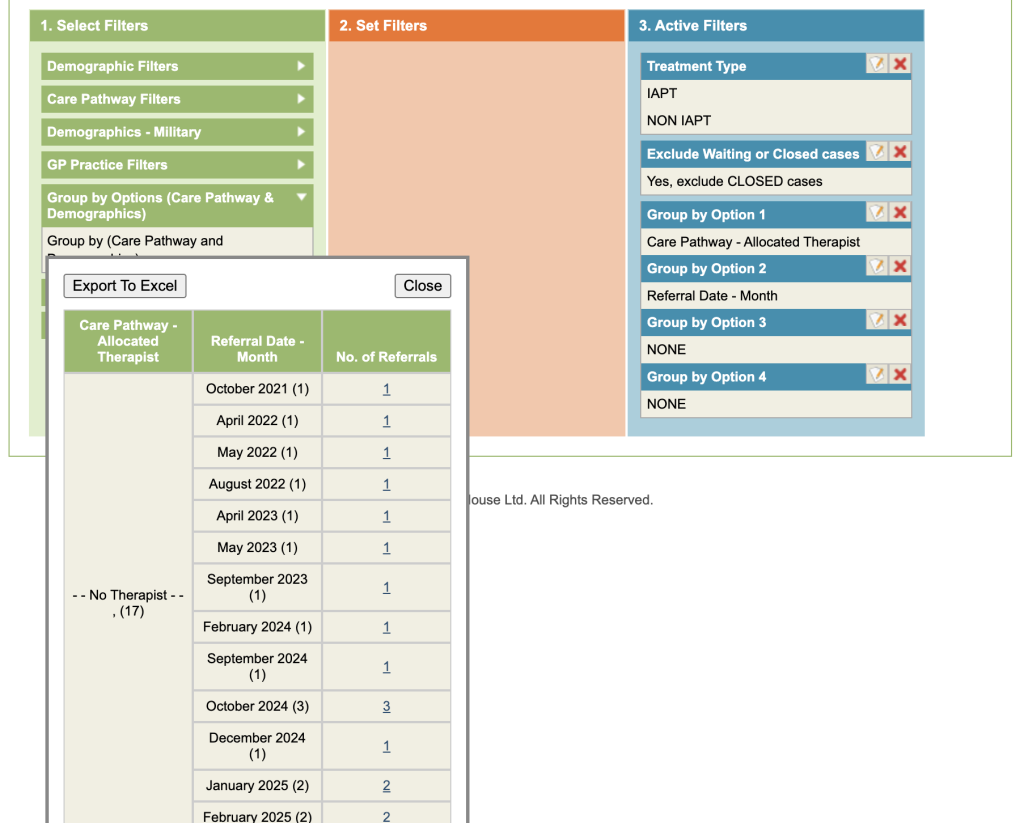Expand GP Practice Filters

pyautogui.click(x=177, y=165)
